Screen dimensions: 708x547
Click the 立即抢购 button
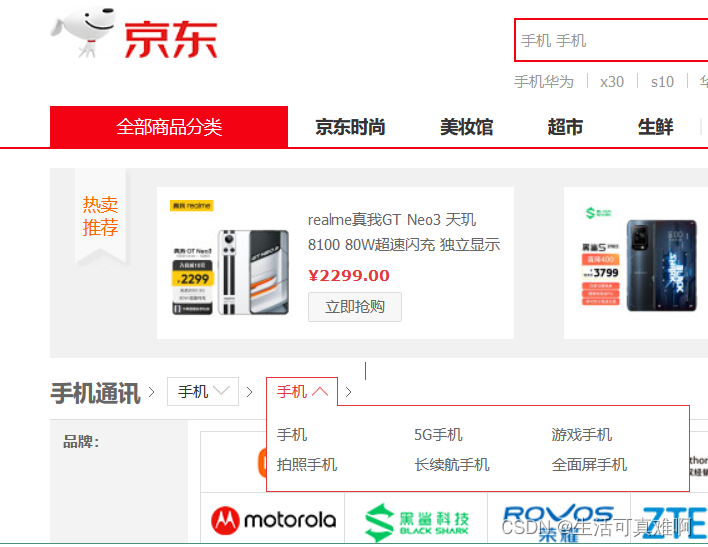click(x=355, y=307)
